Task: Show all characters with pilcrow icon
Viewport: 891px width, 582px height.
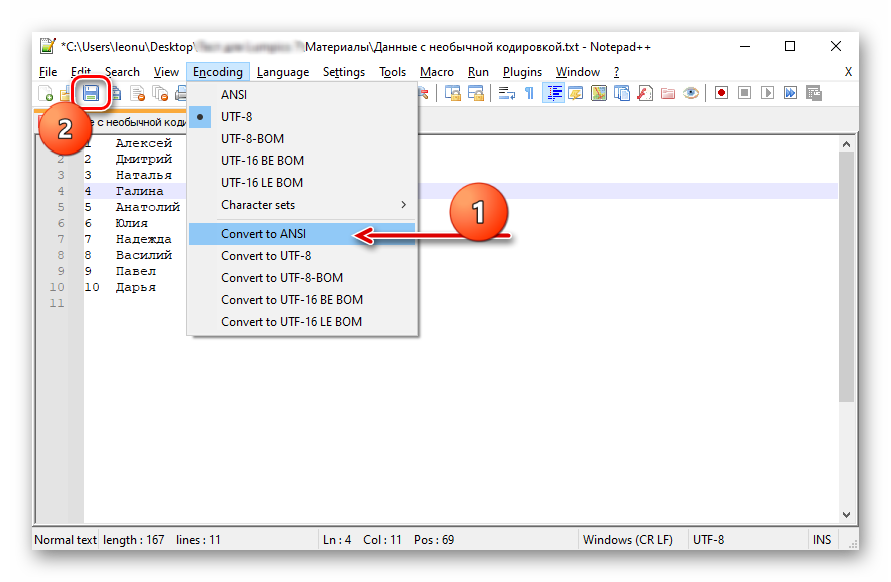Action: (x=529, y=93)
